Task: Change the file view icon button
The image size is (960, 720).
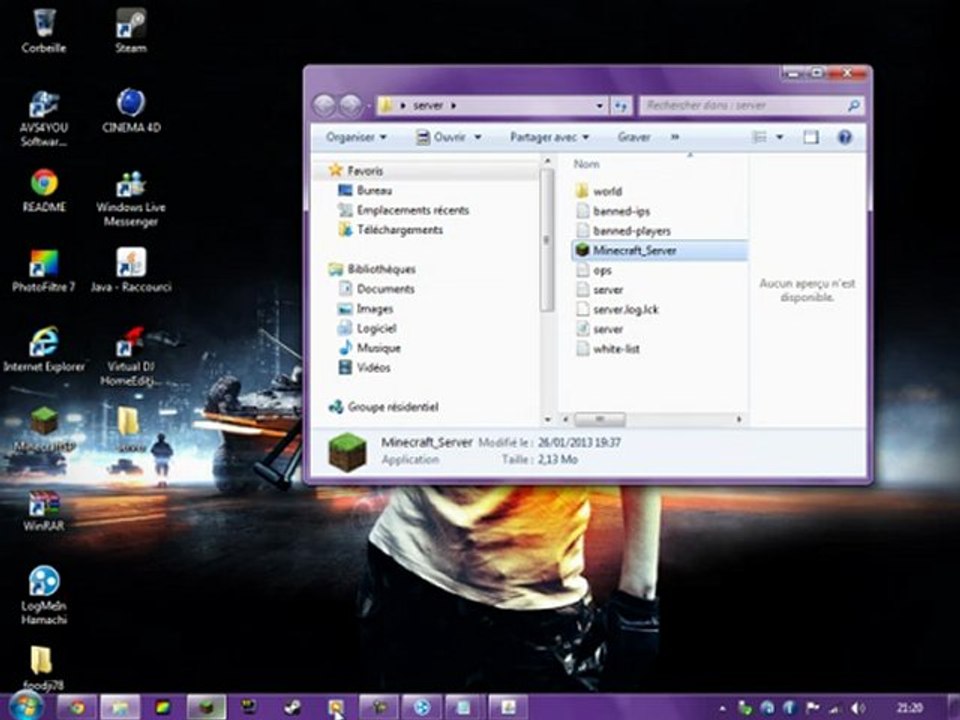Action: click(x=759, y=137)
